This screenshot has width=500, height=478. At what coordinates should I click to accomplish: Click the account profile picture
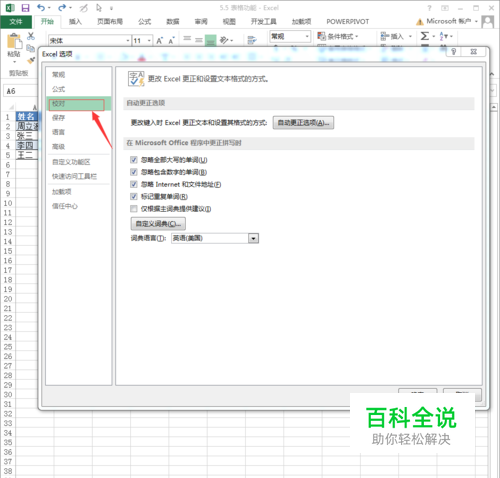point(488,22)
